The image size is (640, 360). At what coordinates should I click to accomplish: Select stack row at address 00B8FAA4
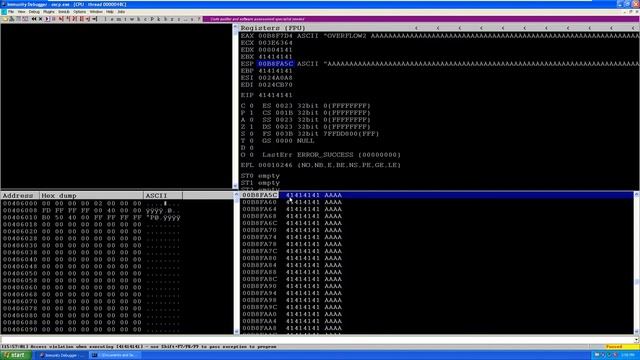(437, 321)
